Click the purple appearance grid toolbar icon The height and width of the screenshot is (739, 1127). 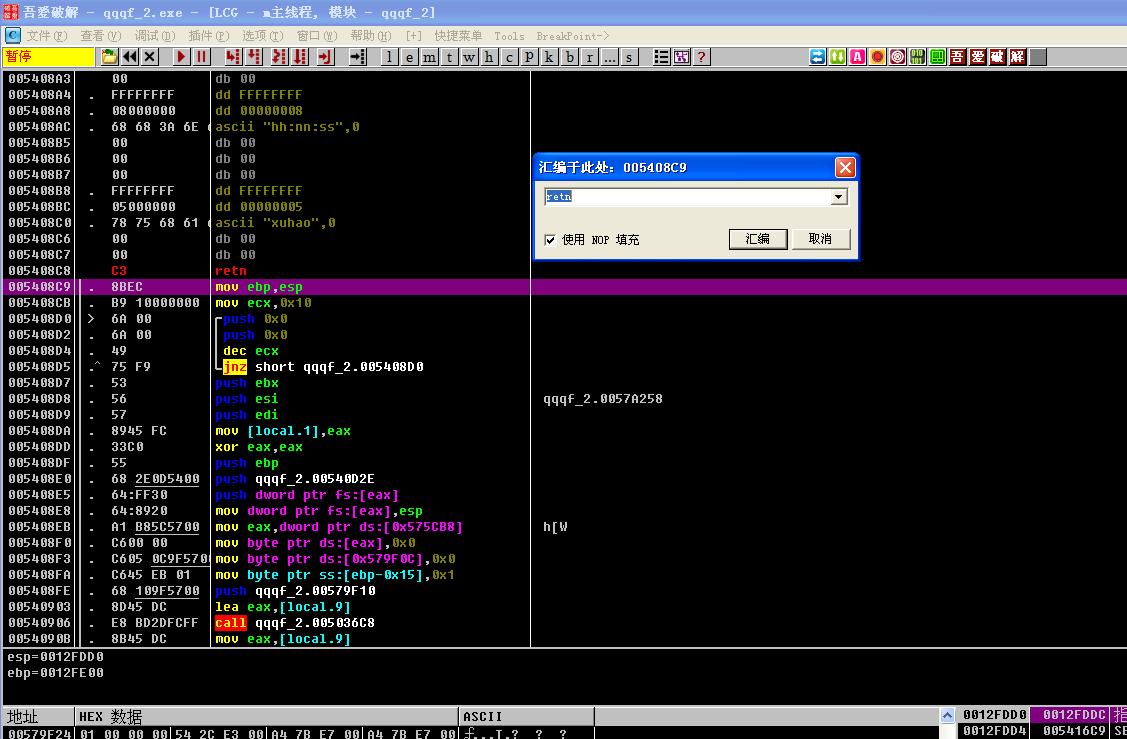(x=681, y=57)
